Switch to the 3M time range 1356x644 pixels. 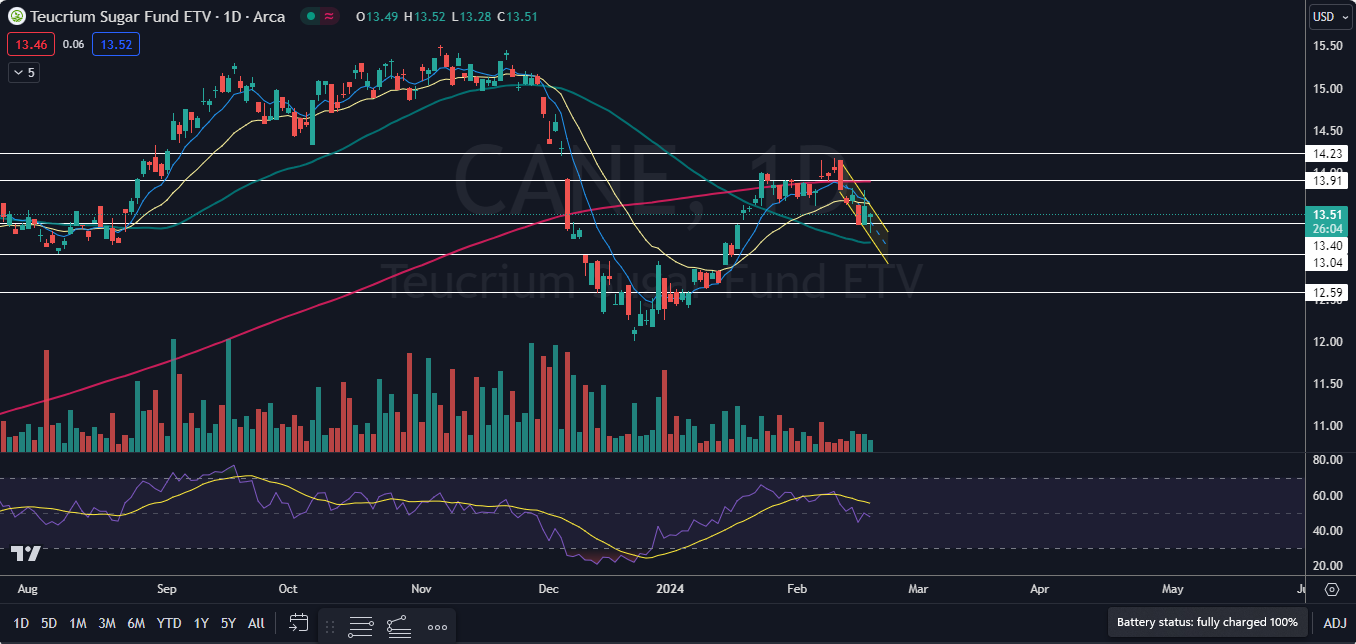(106, 623)
